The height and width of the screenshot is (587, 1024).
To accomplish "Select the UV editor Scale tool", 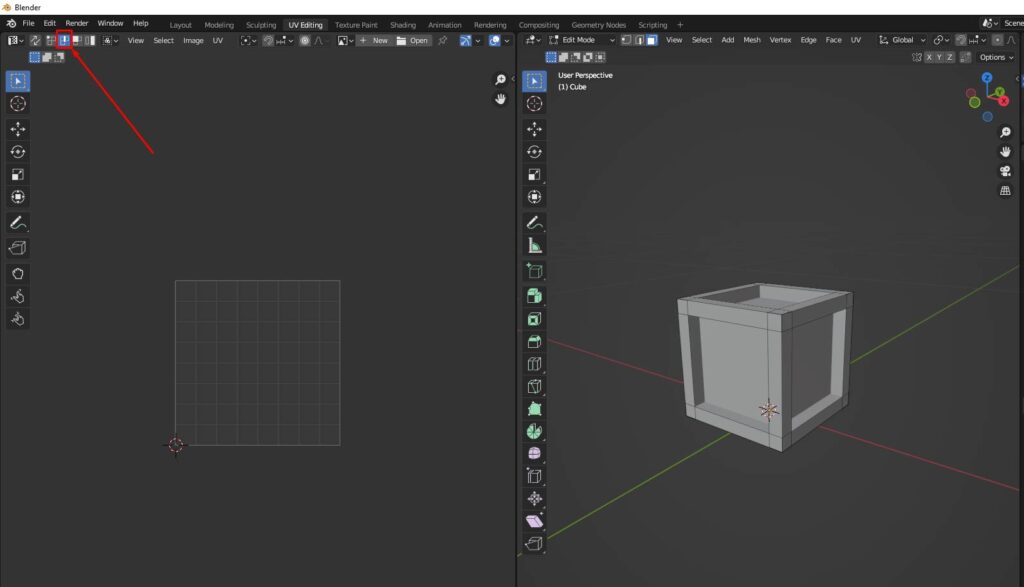I will (18, 174).
